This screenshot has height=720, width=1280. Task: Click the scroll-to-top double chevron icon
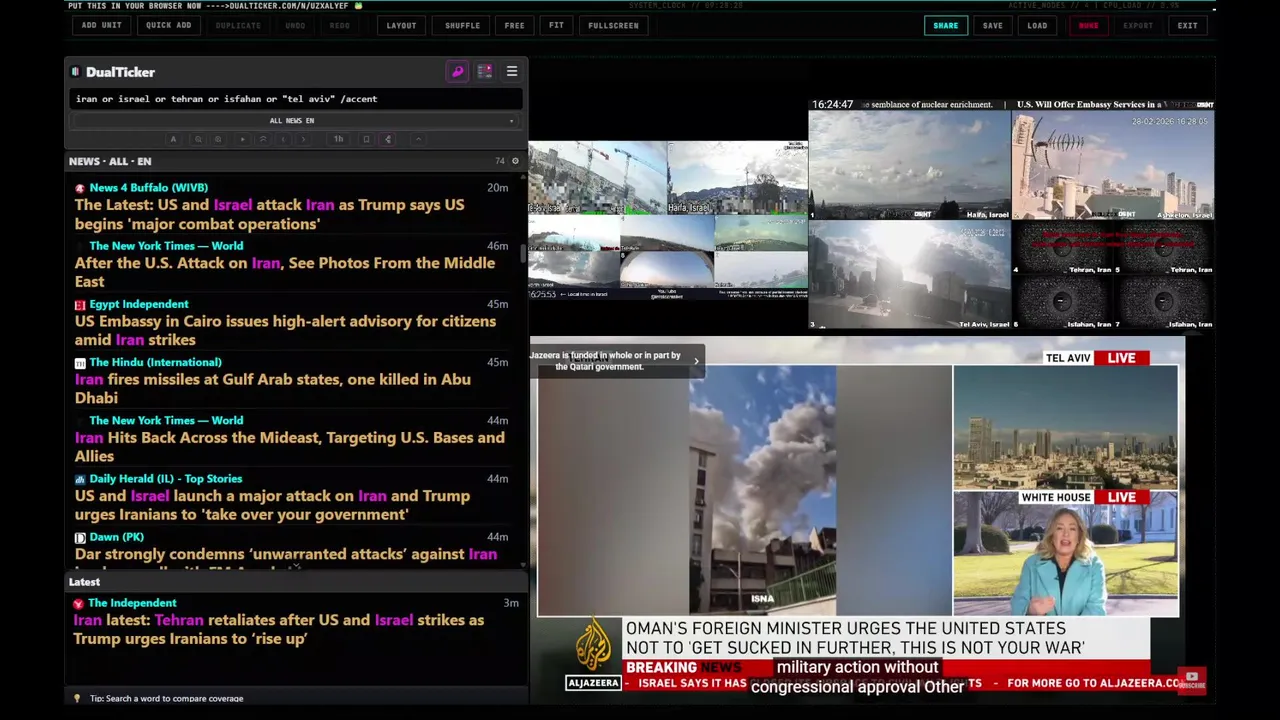point(263,139)
